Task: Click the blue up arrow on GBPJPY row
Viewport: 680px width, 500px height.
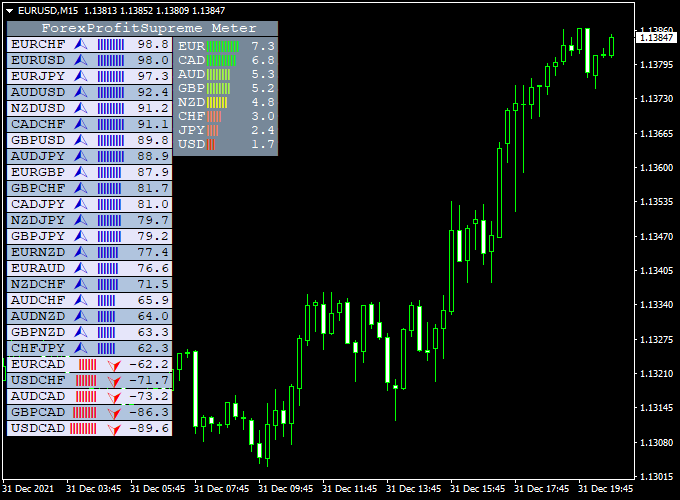Action: (81, 236)
